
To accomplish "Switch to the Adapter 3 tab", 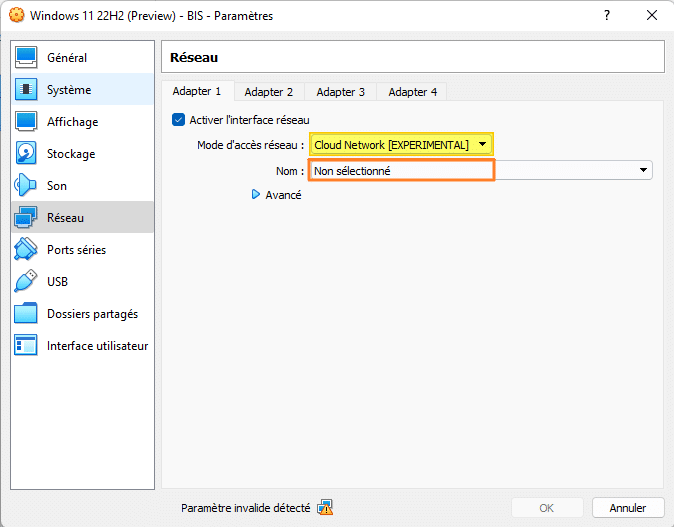I will coord(340,92).
